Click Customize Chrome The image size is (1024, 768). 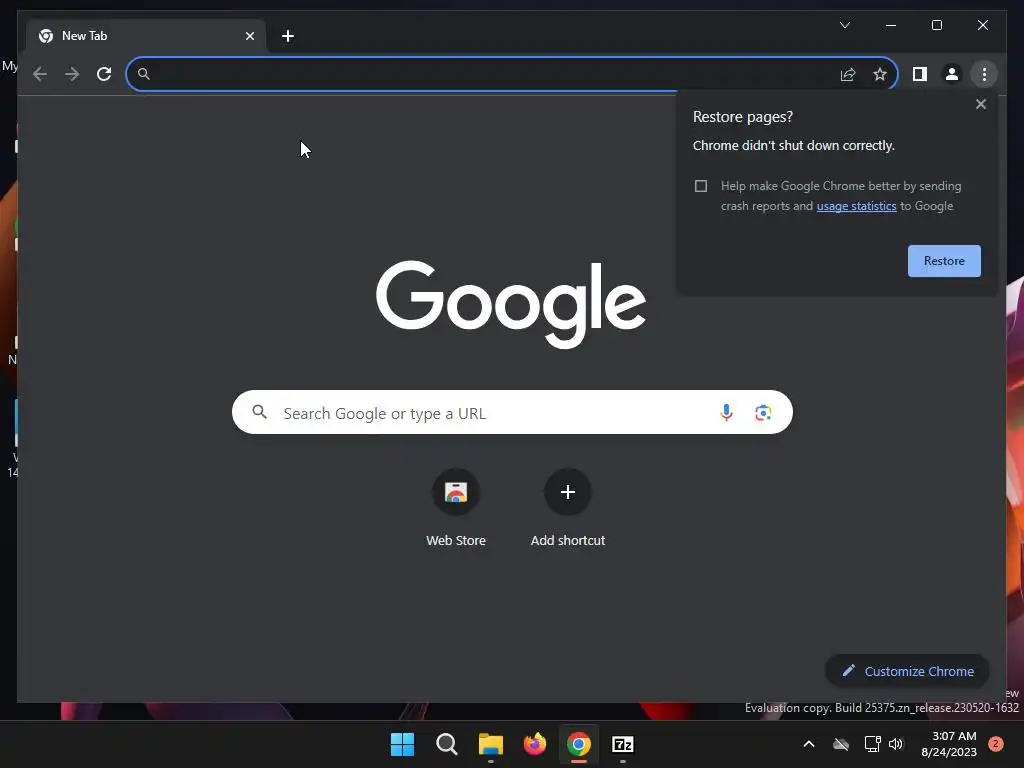click(907, 671)
